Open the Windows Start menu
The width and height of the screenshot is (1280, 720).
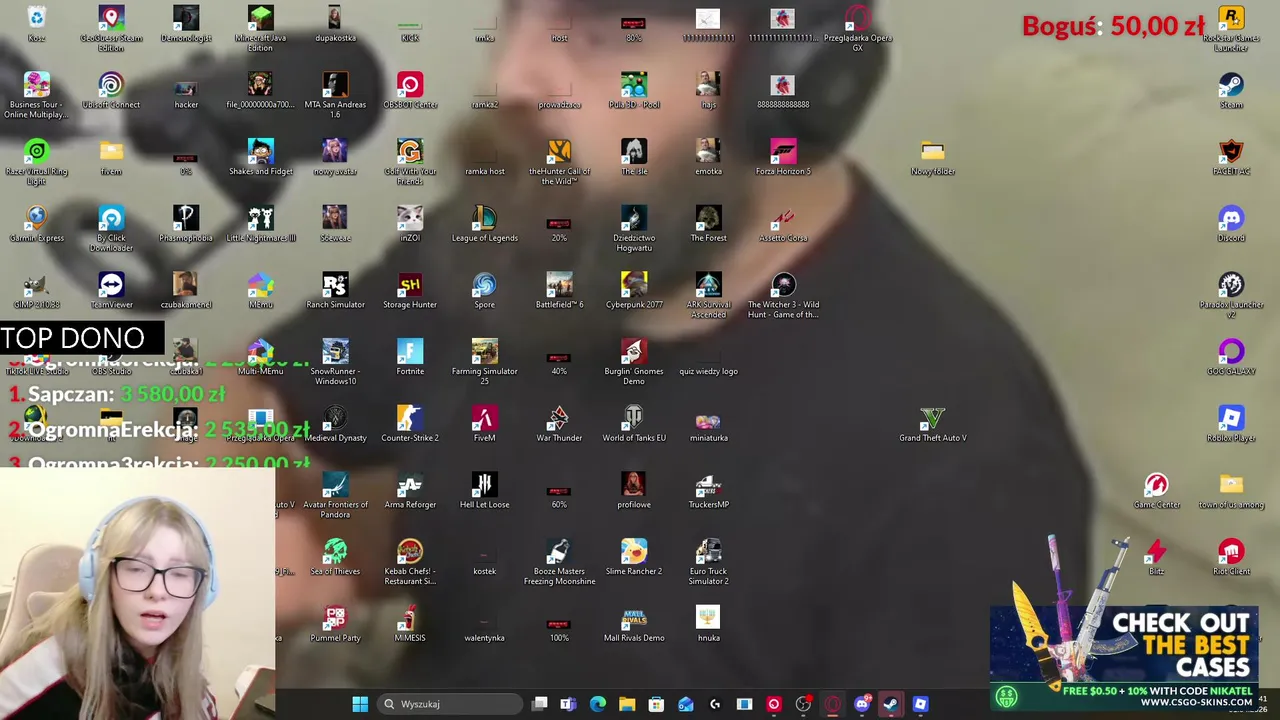(360, 704)
